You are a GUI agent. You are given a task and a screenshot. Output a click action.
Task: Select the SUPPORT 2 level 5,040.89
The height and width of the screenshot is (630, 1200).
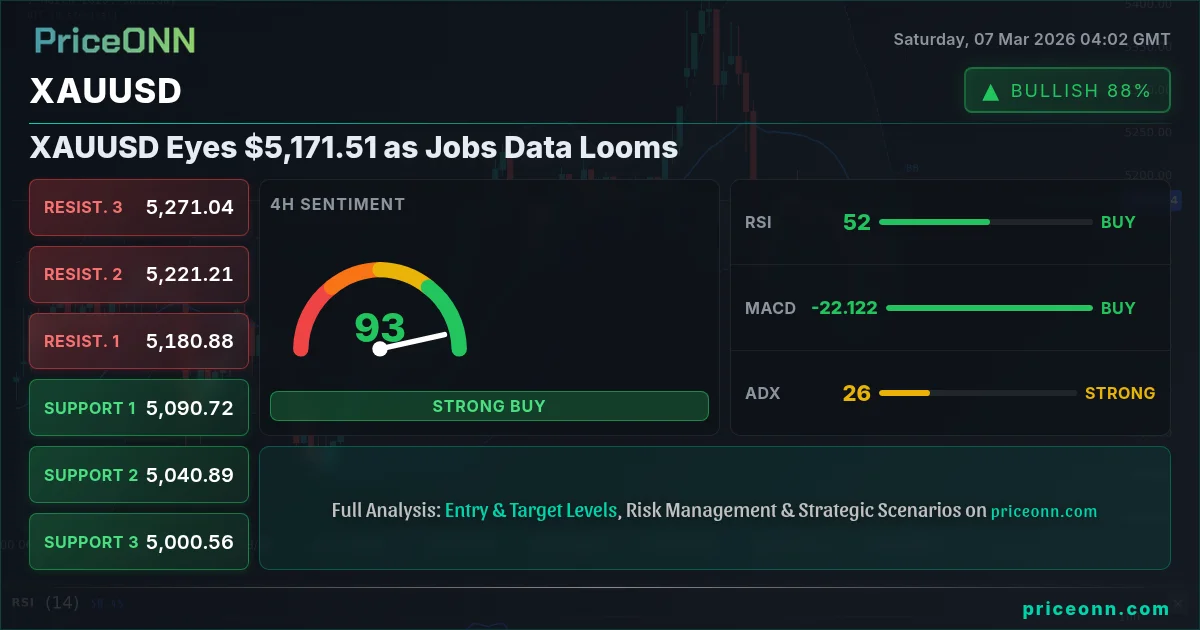pyautogui.click(x=139, y=475)
